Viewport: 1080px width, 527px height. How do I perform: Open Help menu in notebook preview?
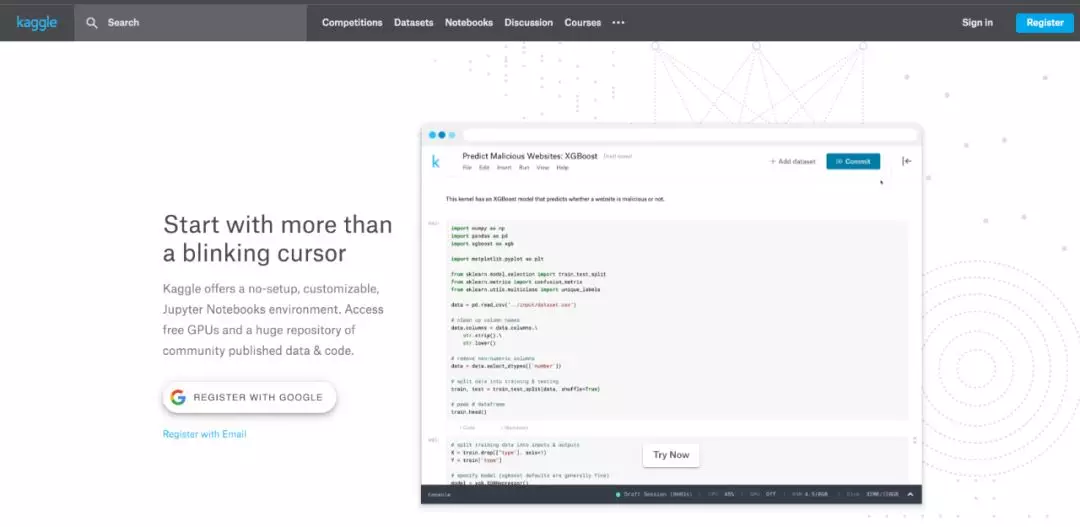563,167
